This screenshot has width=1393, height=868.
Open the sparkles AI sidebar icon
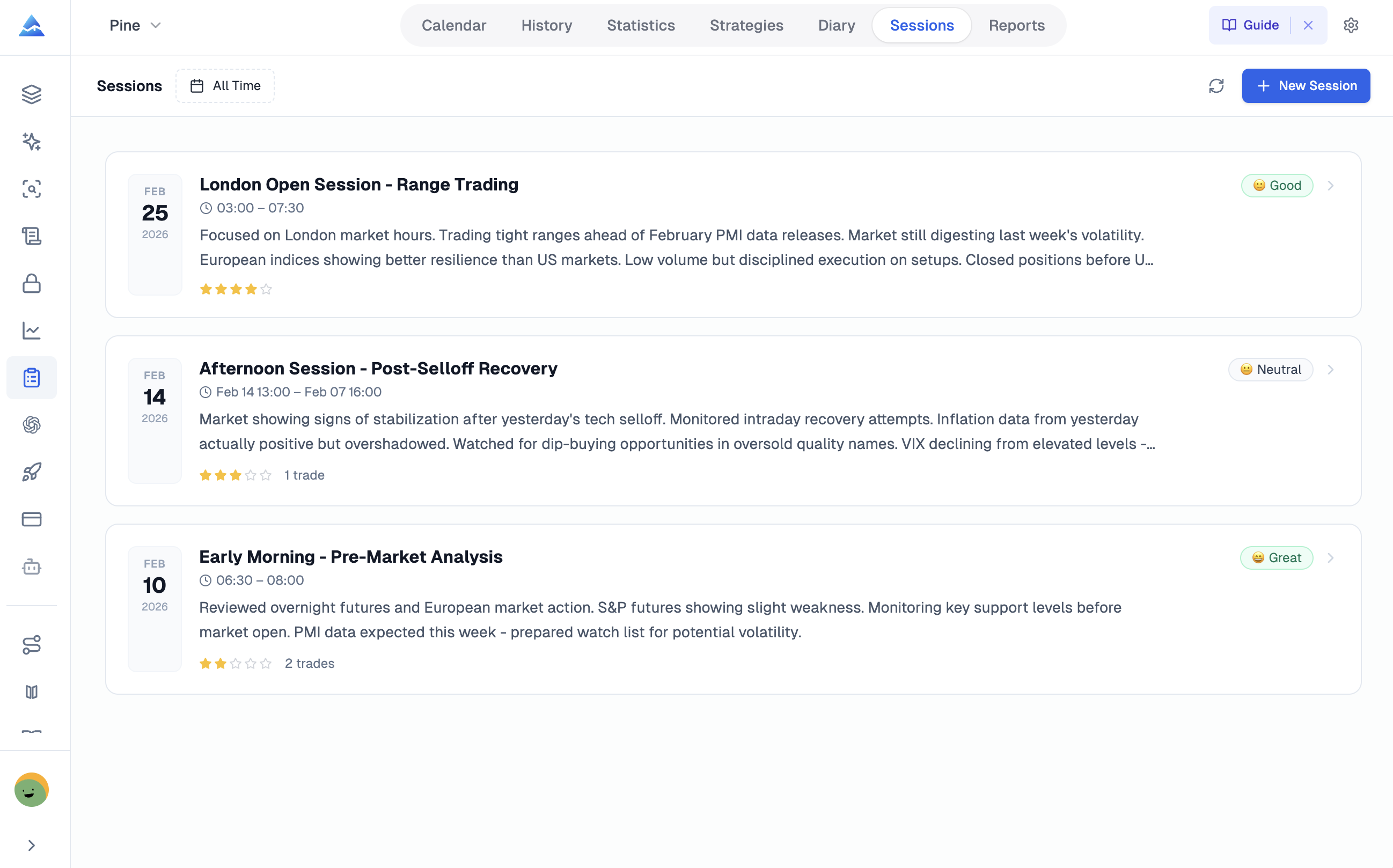pos(32,142)
